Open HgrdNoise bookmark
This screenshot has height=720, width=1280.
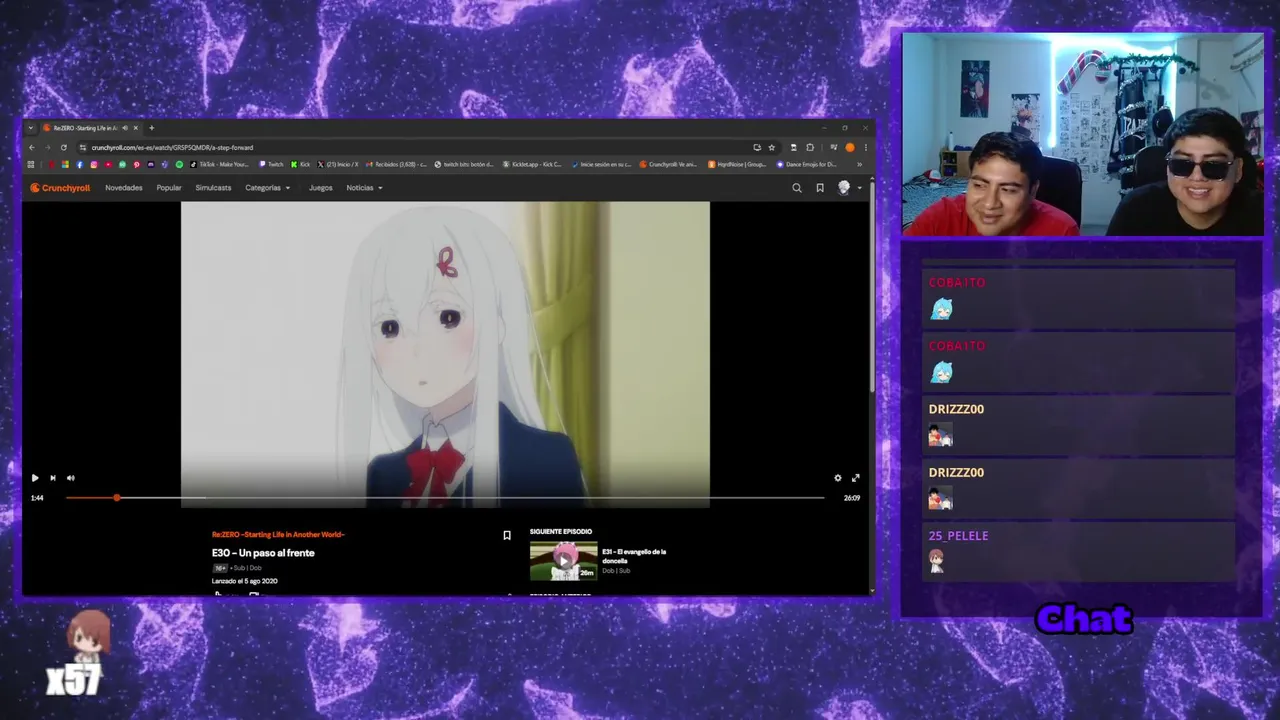(x=737, y=164)
